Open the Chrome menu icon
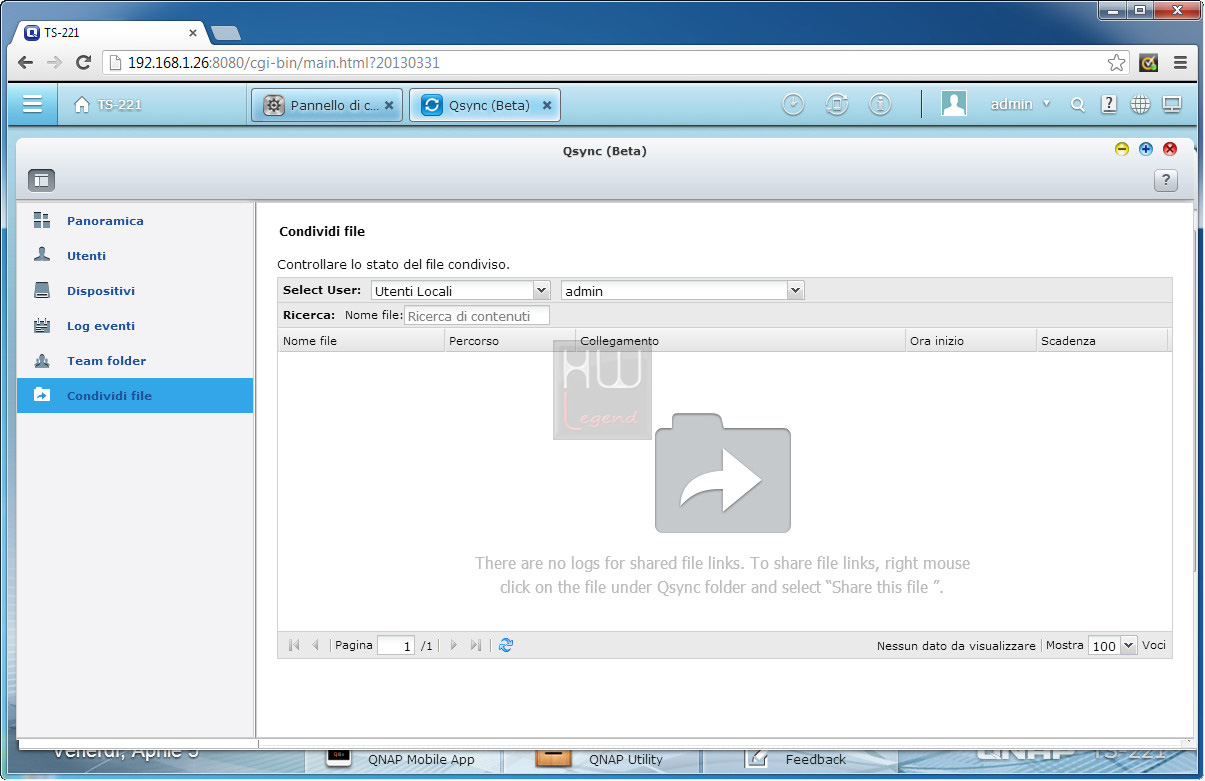The image size is (1205, 781). point(1180,63)
